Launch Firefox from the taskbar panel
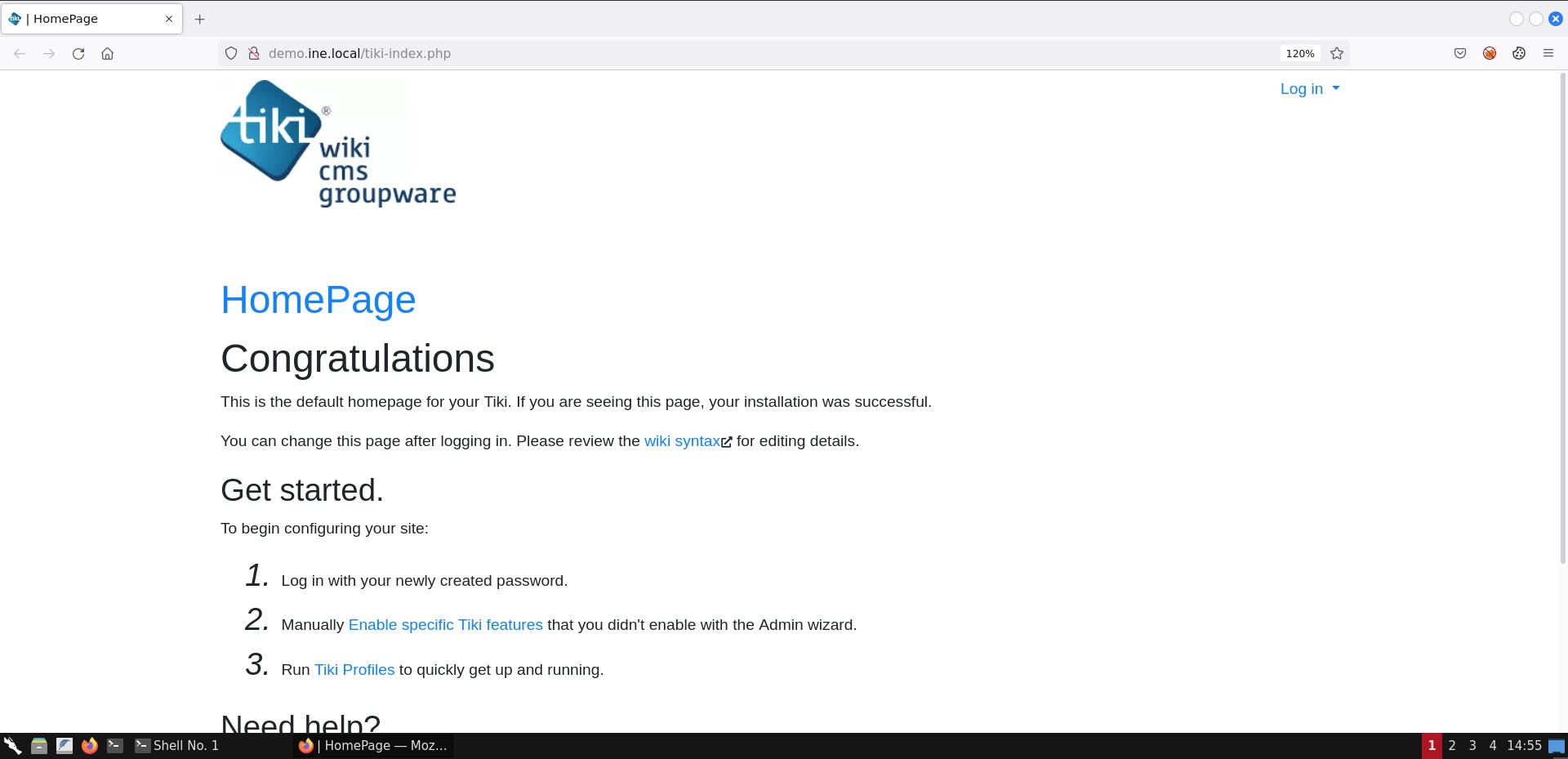This screenshot has height=759, width=1568. coord(90,745)
